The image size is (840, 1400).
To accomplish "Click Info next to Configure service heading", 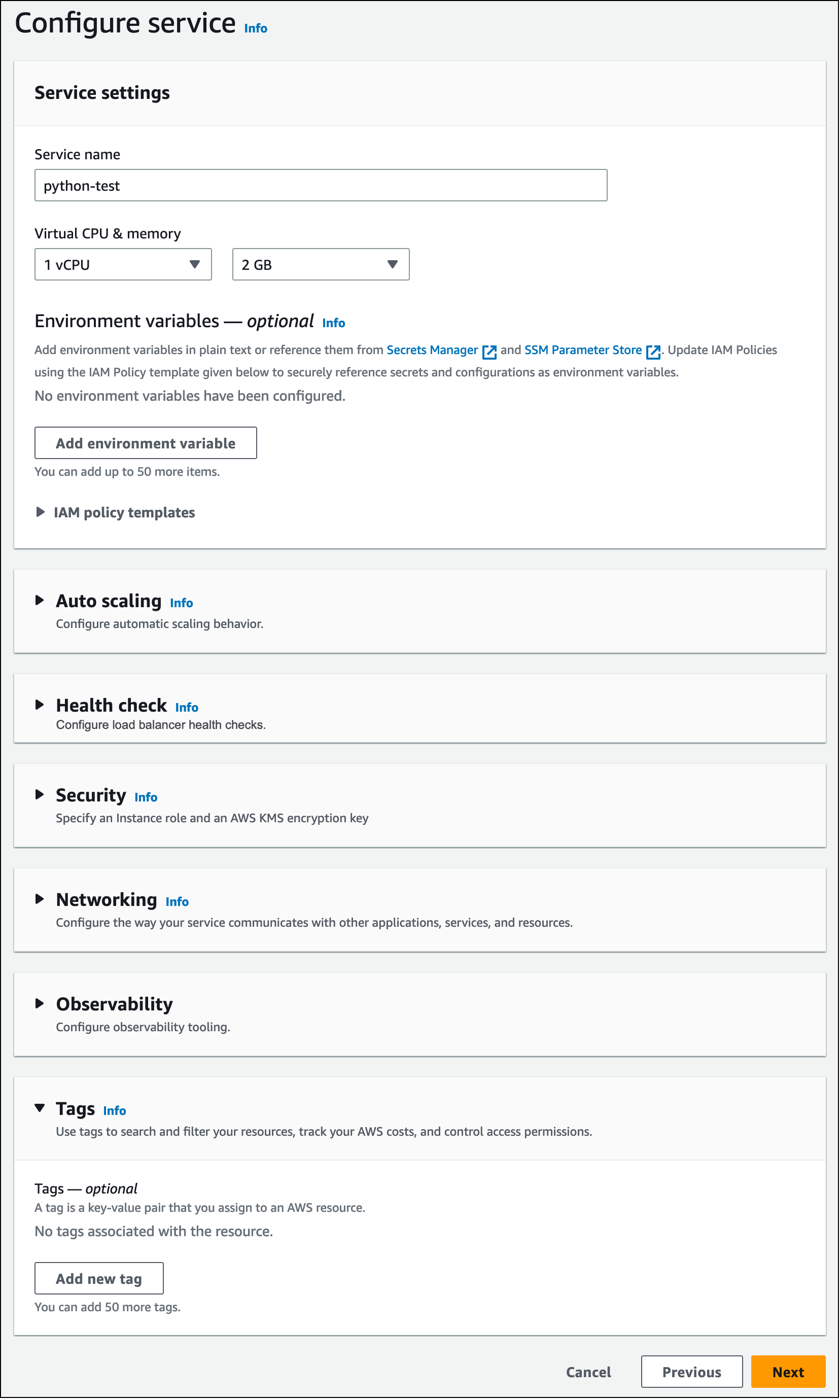I will coord(255,27).
